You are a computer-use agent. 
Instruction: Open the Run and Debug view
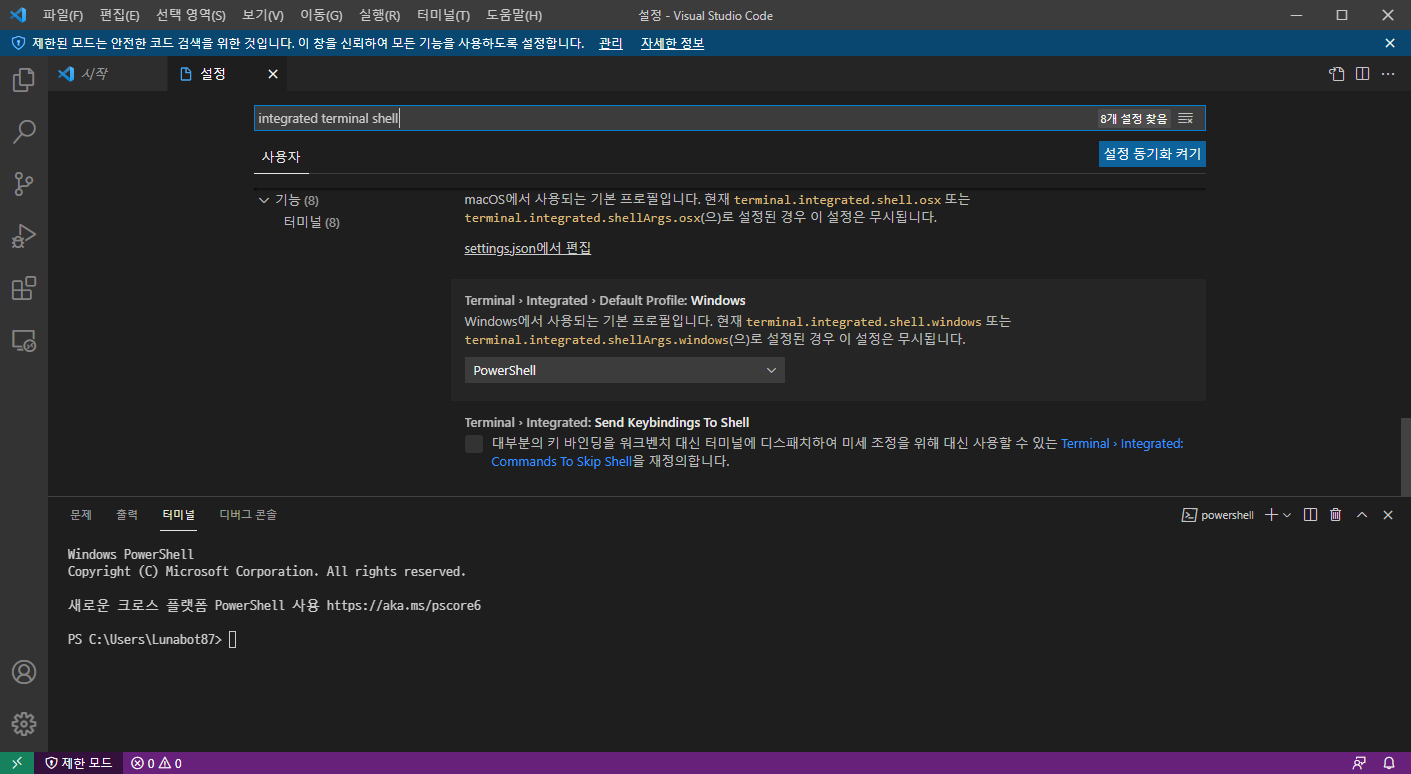[x=24, y=236]
